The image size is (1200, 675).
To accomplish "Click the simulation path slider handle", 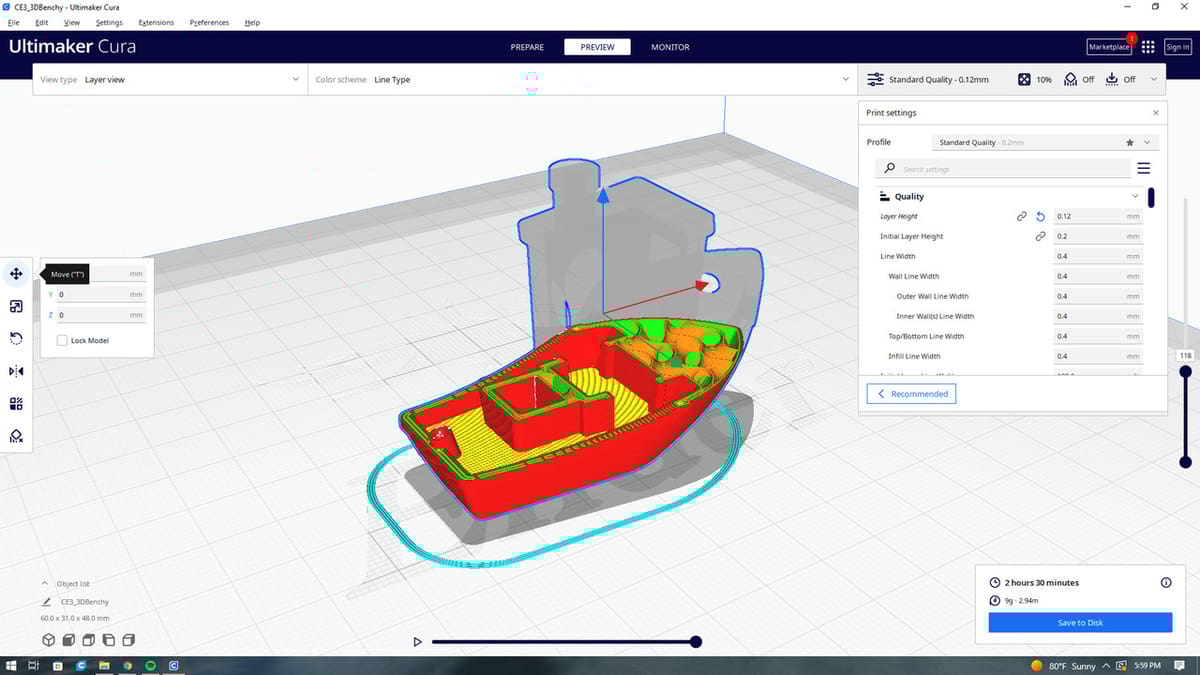I will [x=696, y=642].
